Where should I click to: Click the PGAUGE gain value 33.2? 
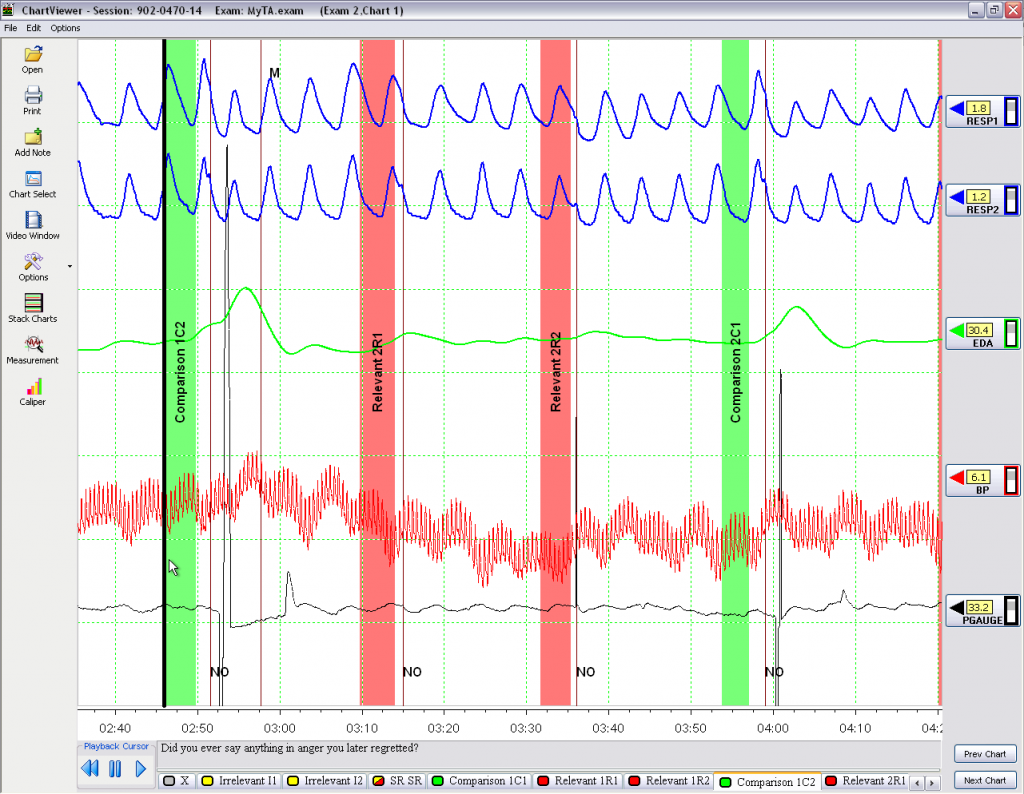point(979,607)
